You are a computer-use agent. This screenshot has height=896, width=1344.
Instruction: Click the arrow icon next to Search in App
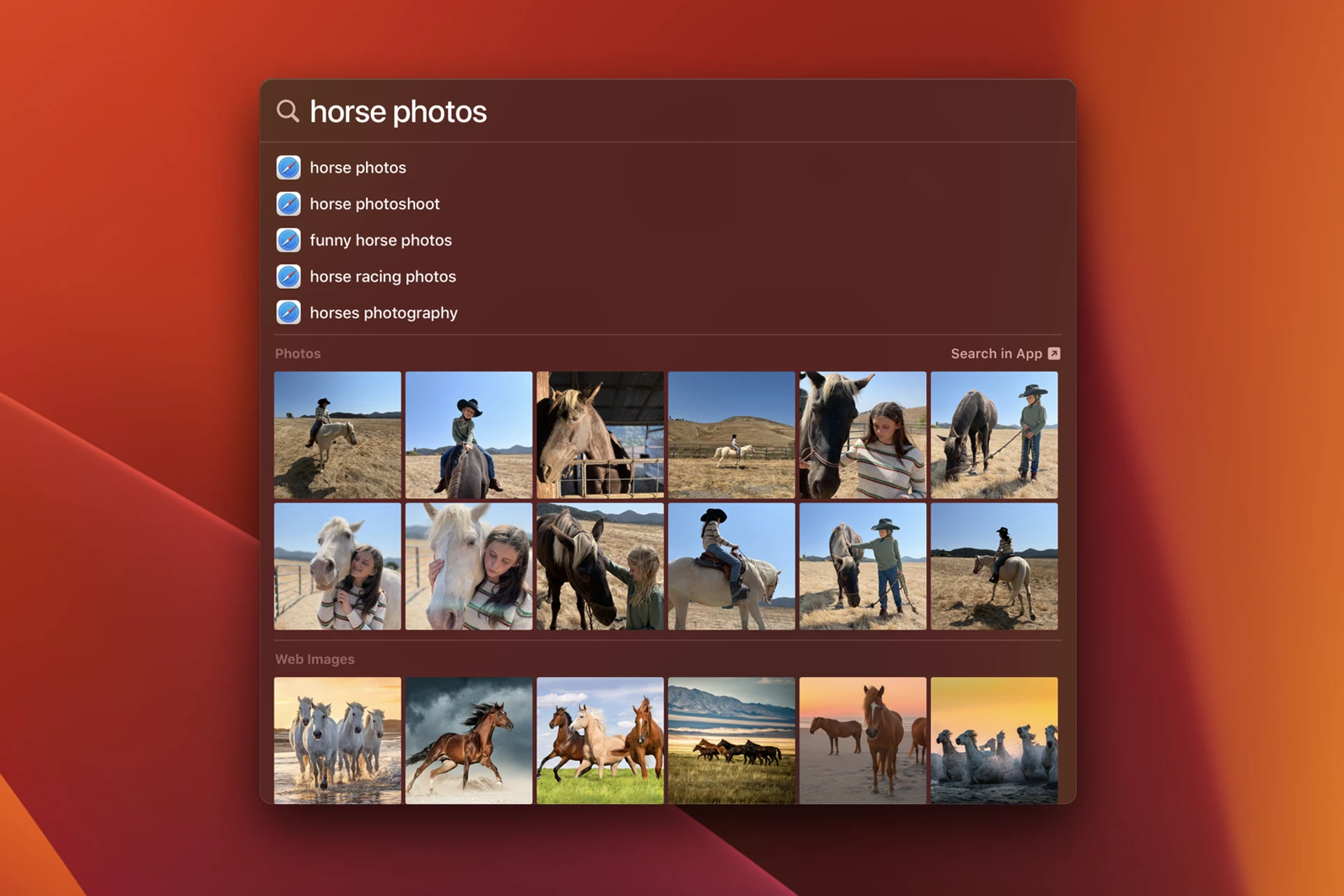tap(1053, 353)
